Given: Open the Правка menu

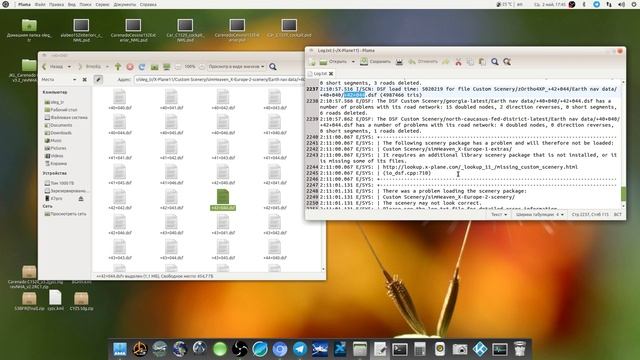Looking at the screenshot, I should point(56,4).
